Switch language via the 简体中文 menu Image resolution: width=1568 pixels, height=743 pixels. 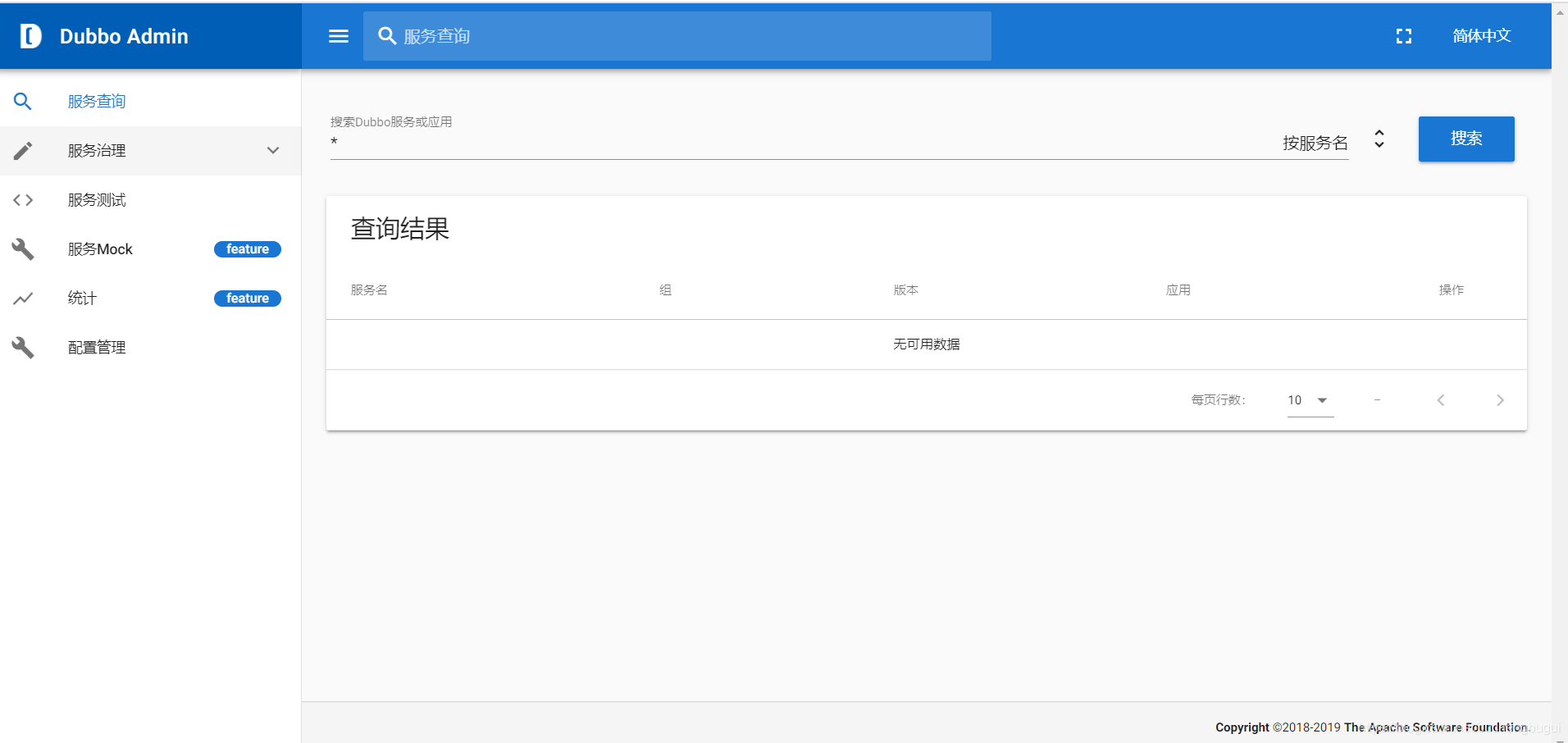[x=1480, y=36]
